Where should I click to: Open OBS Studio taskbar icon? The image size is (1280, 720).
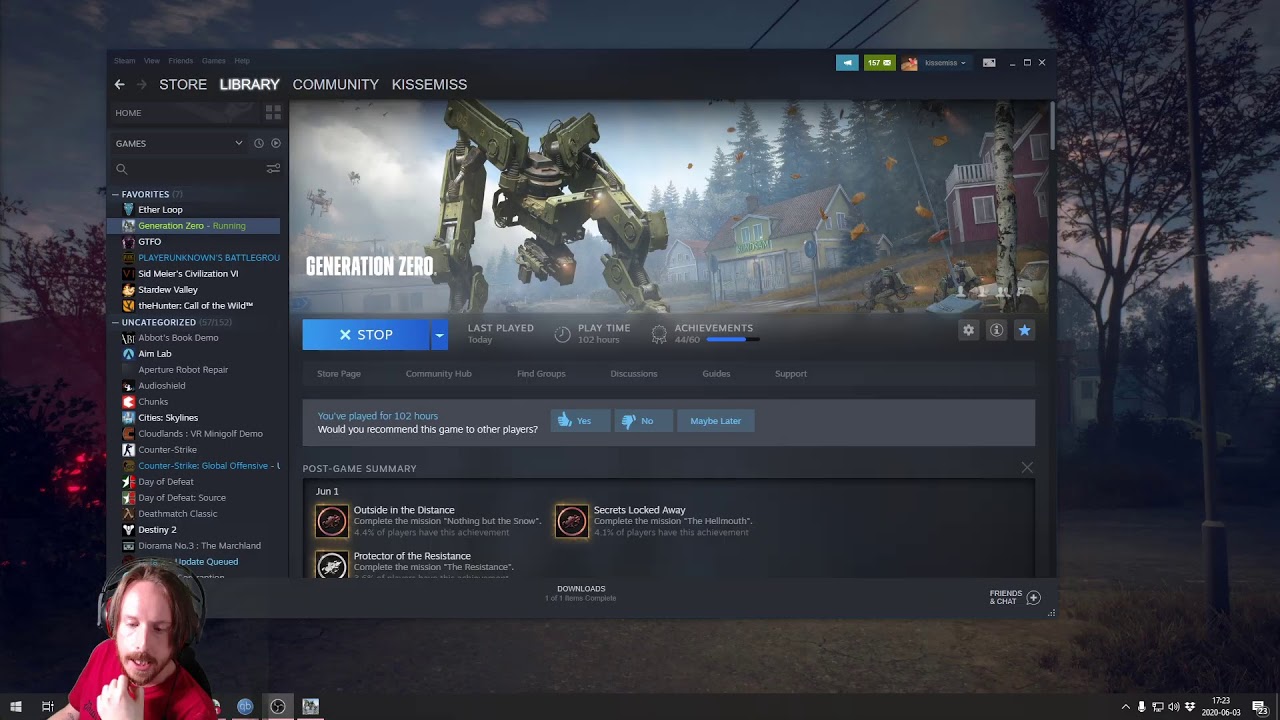(278, 706)
